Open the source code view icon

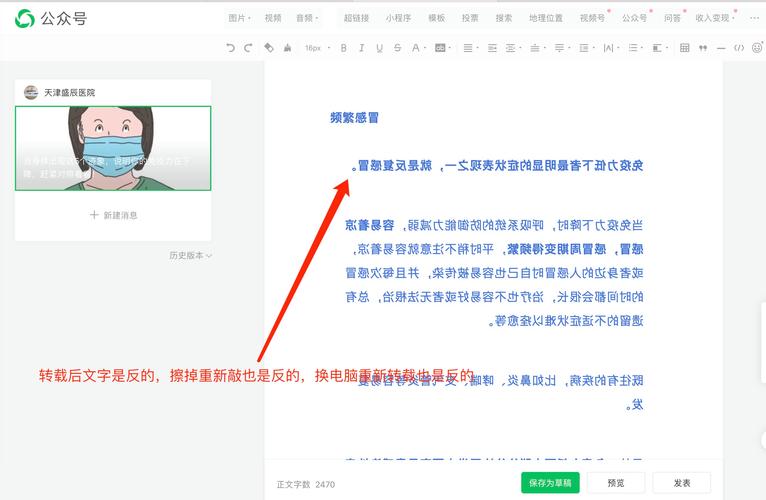pos(739,47)
